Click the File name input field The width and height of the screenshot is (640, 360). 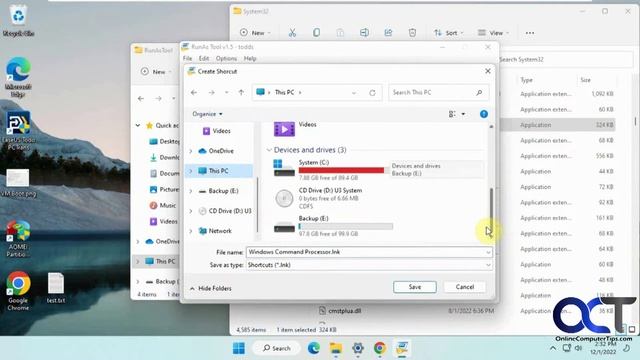[x=365, y=252]
